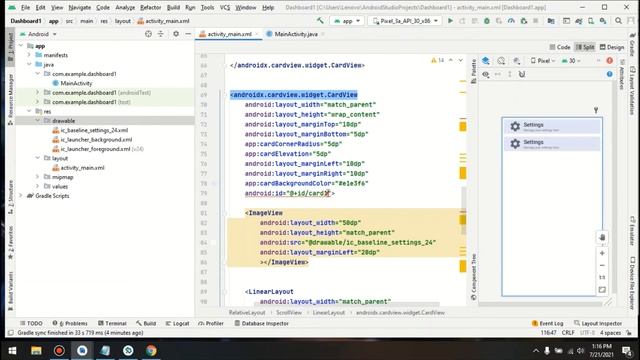Open the Profiler tool window
Screen dimensions: 640x360
pos(211,323)
